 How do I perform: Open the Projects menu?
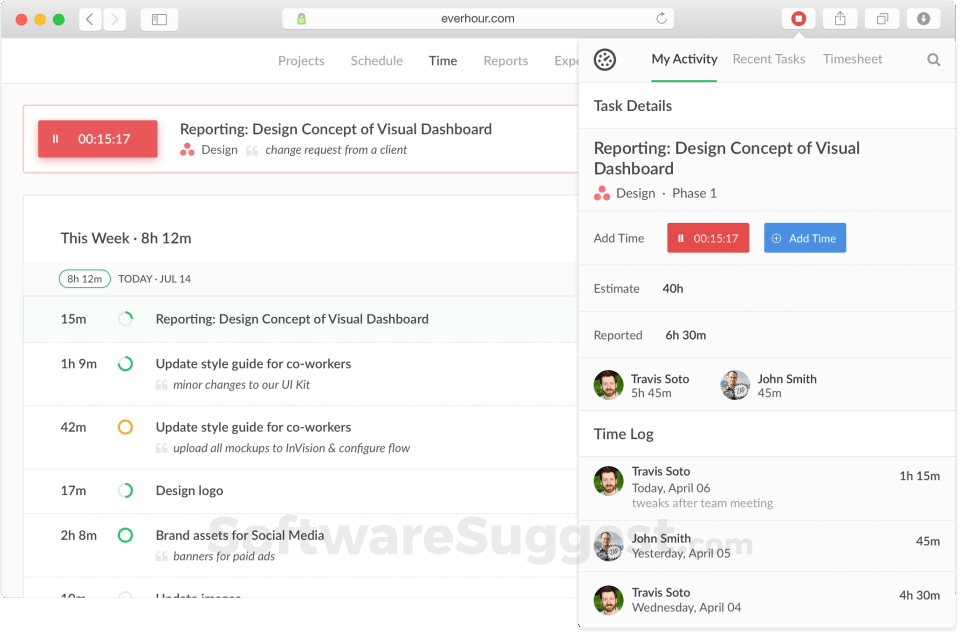point(301,61)
